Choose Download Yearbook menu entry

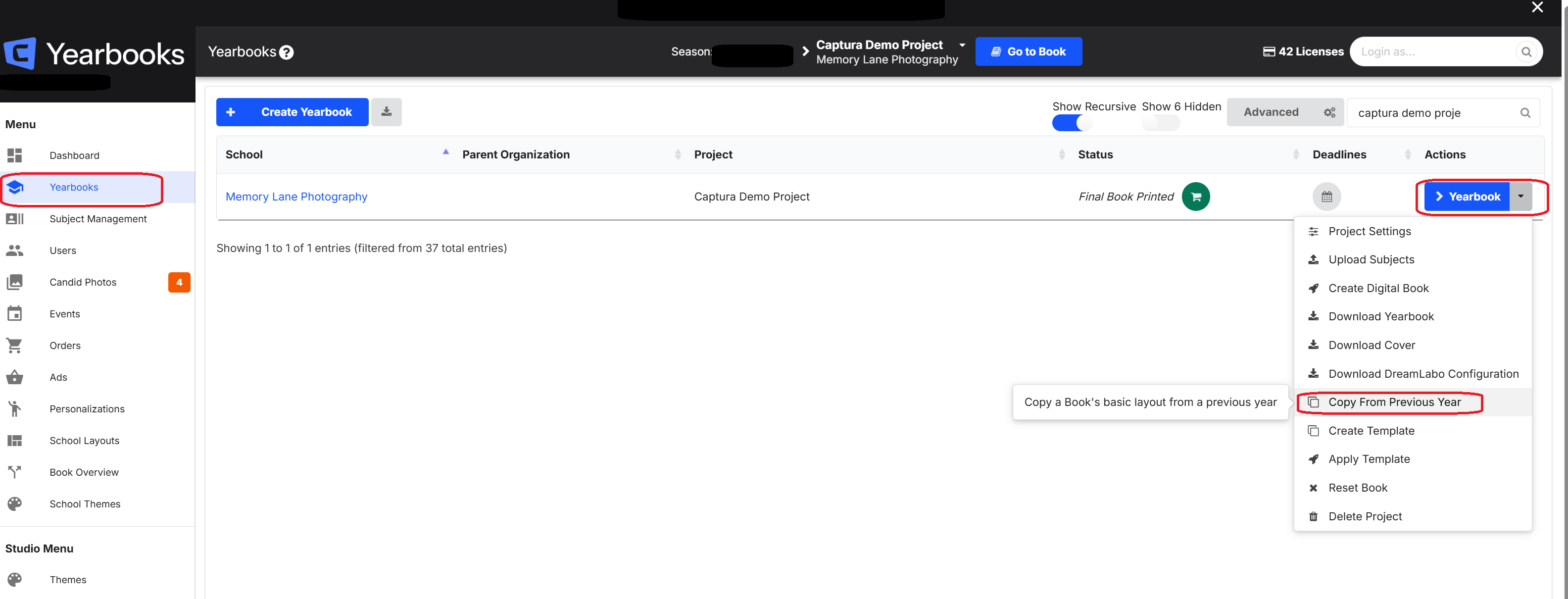[1412, 316]
